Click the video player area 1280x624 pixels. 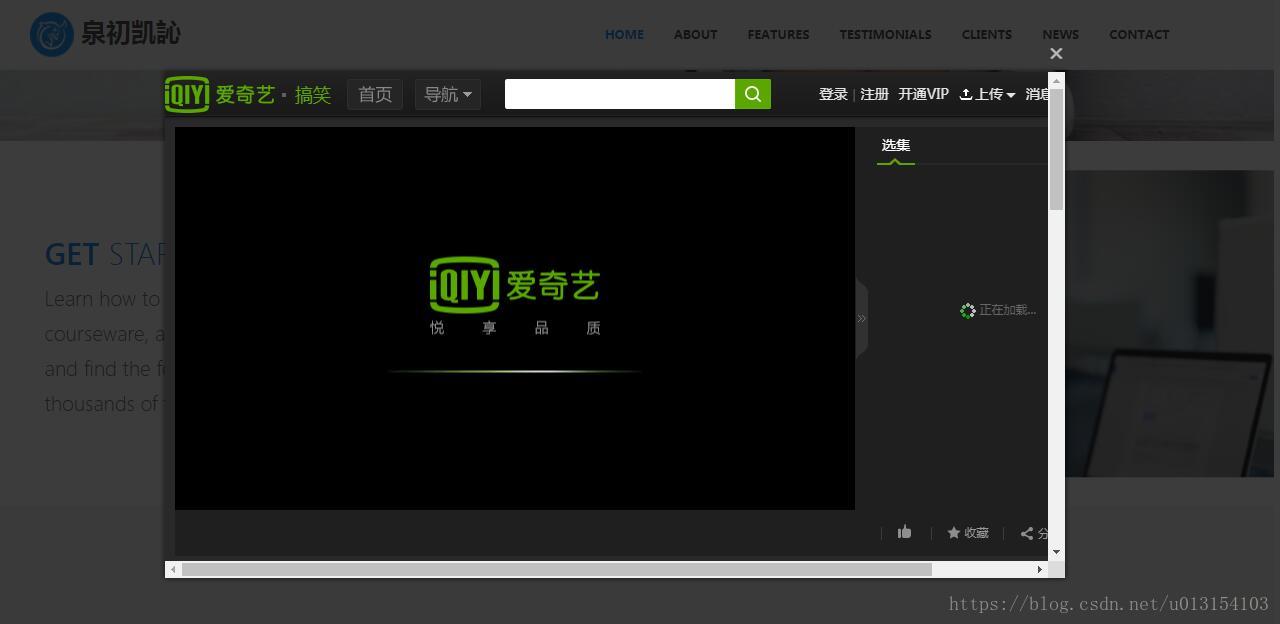(515, 318)
